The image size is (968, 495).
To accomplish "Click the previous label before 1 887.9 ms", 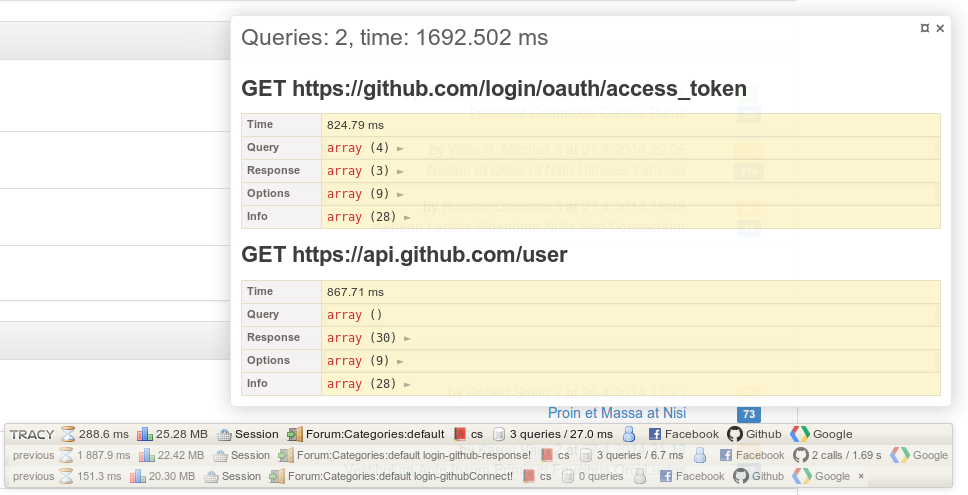I will click(33, 455).
